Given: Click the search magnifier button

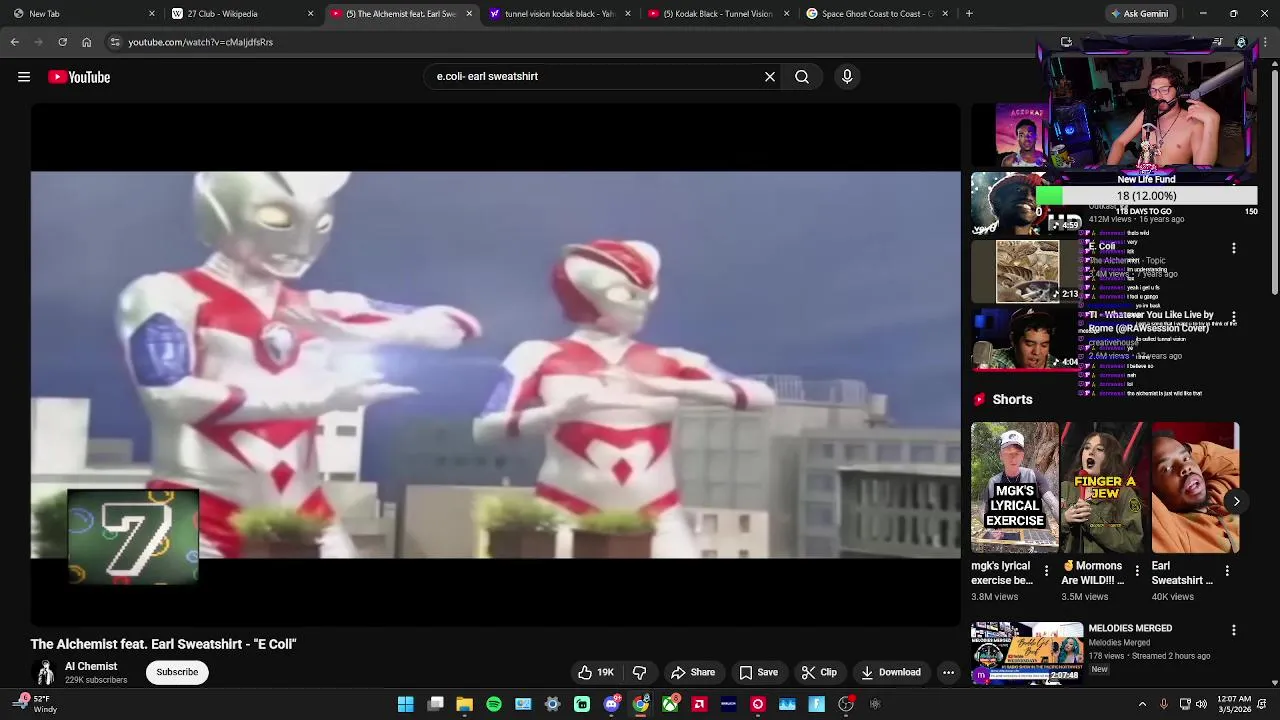Looking at the screenshot, I should [x=802, y=76].
